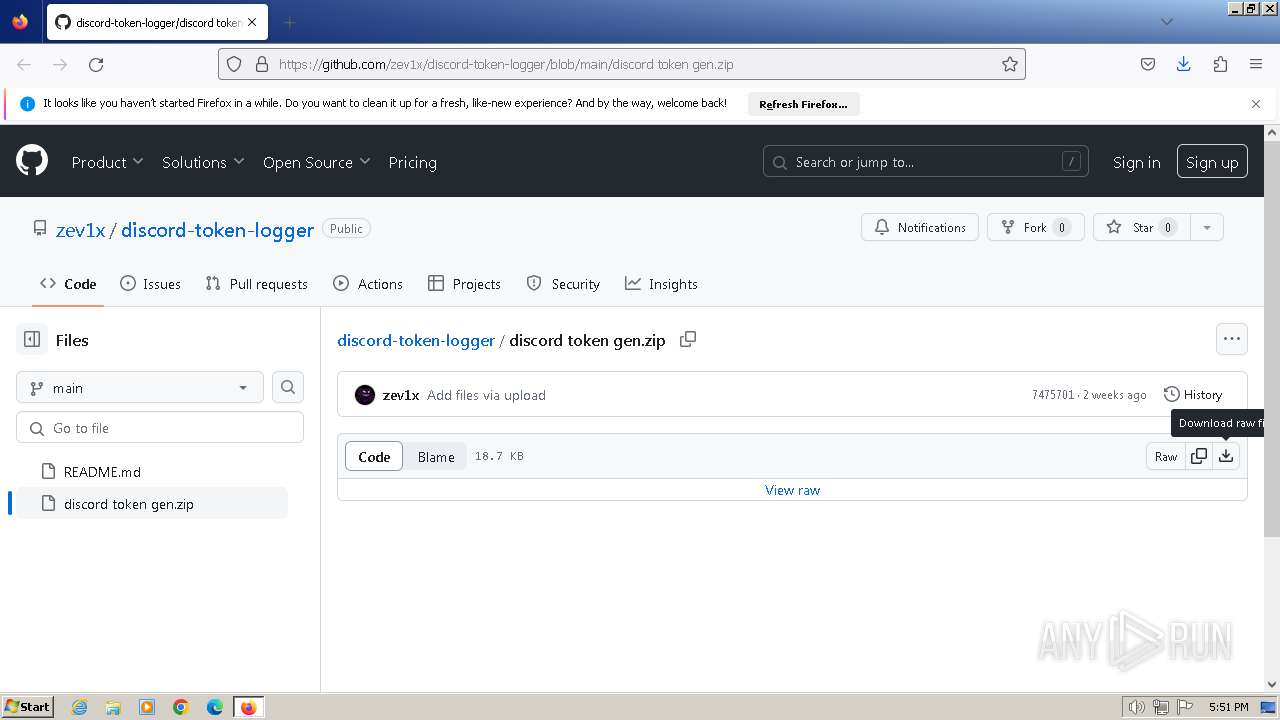Open the Windows Start menu

[x=28, y=707]
